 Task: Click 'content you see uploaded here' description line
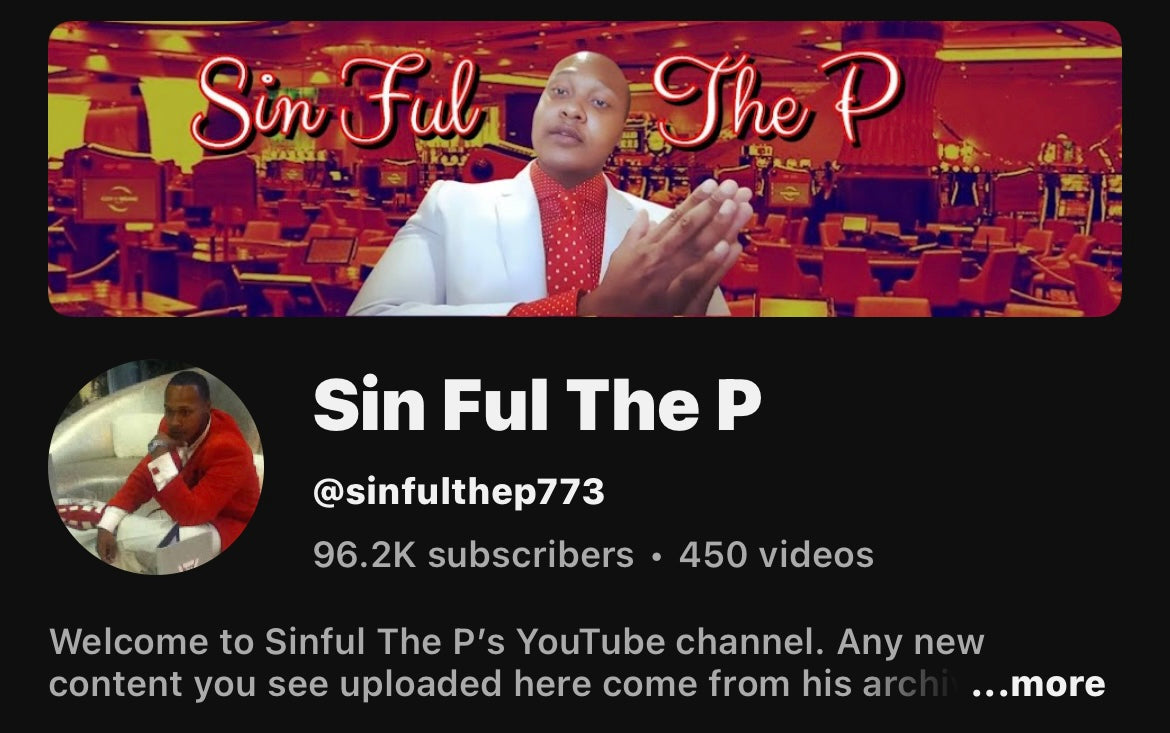coord(275,684)
